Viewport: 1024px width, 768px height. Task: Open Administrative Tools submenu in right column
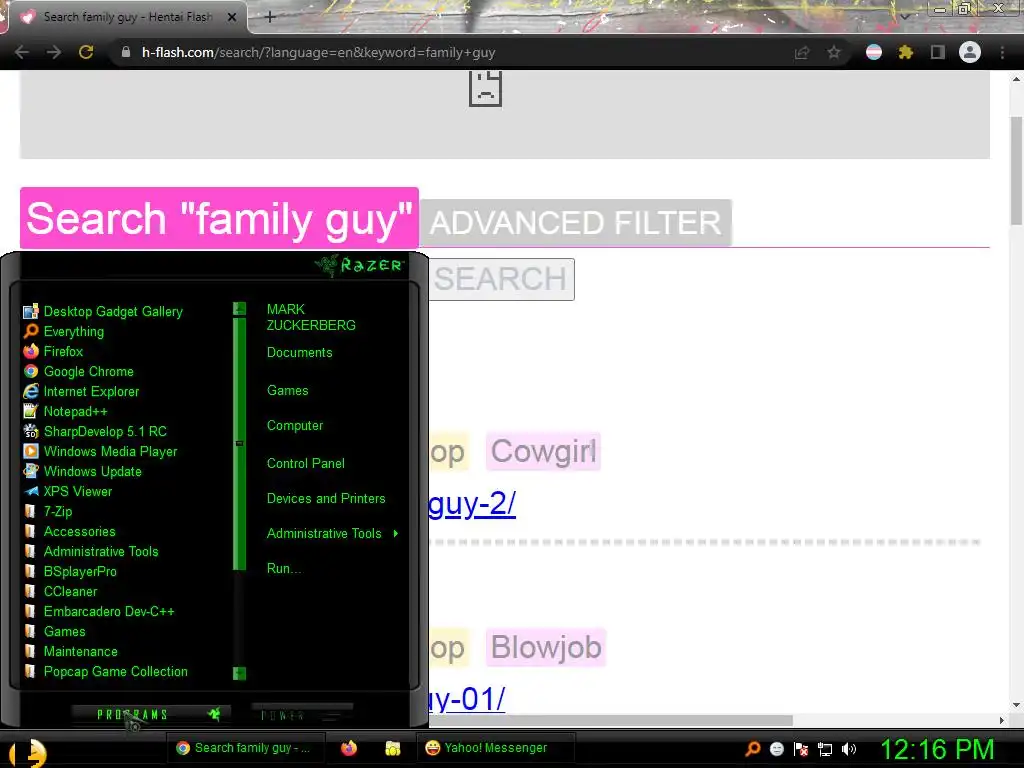[x=332, y=534]
